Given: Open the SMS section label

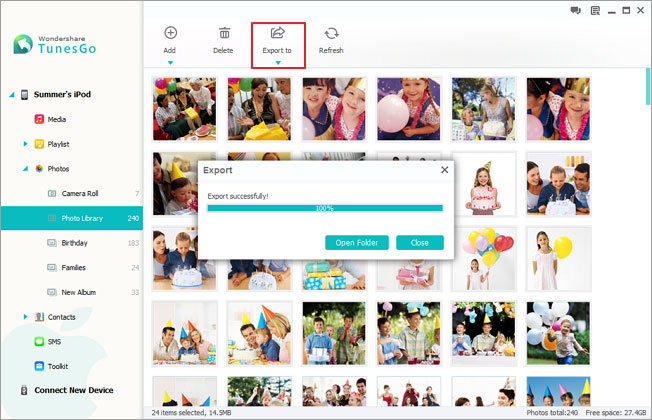Looking at the screenshot, I should coord(54,341).
